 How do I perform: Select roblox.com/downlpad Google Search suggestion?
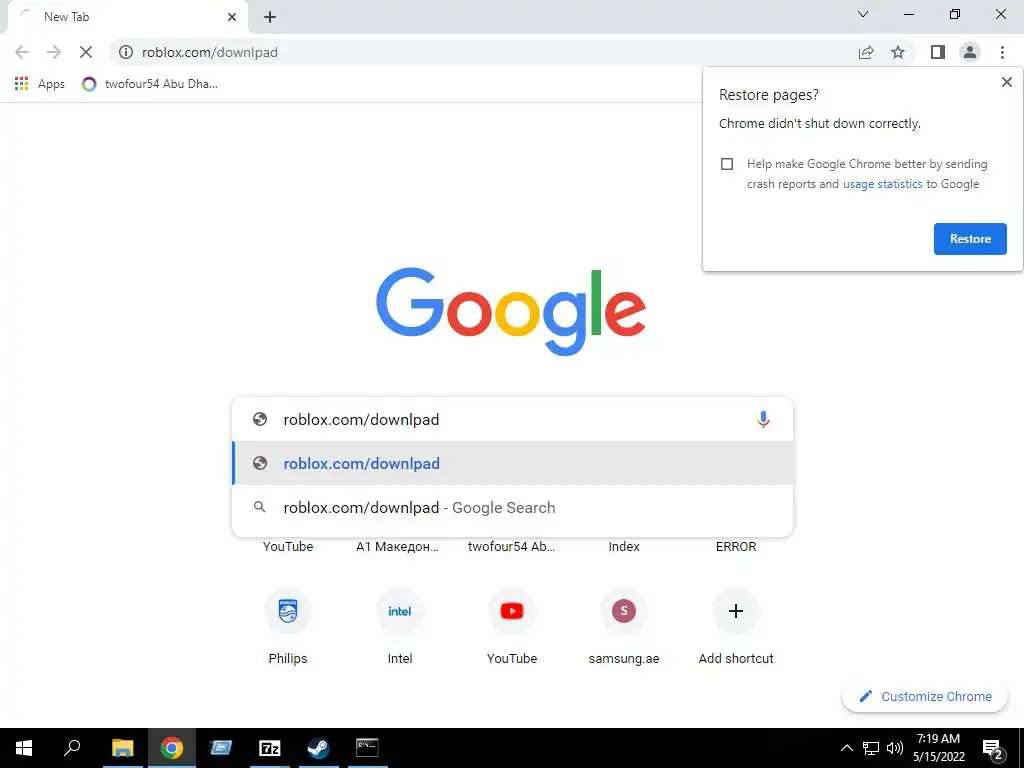click(513, 507)
